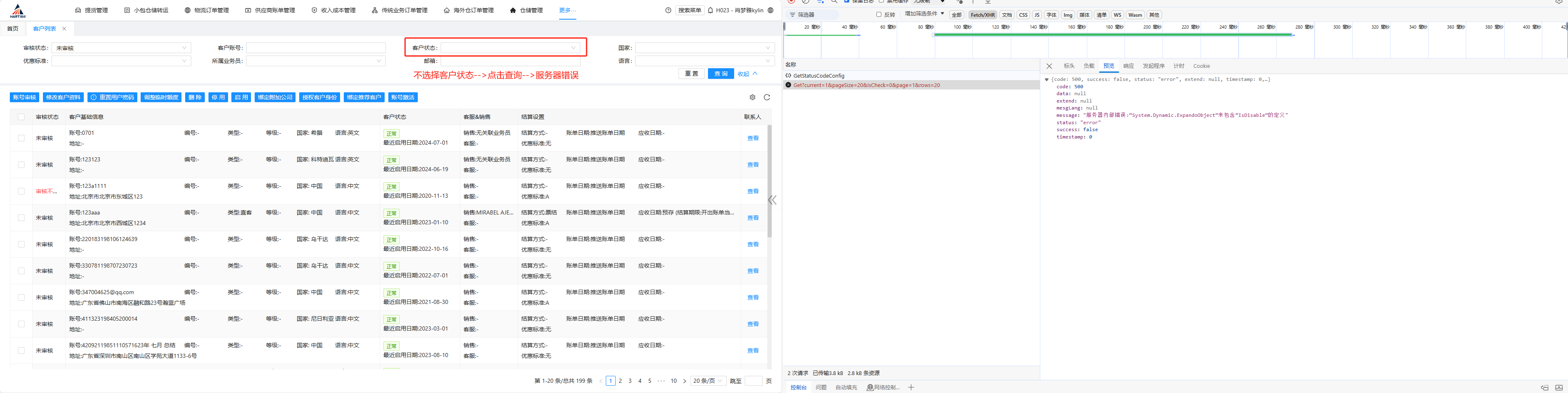This screenshot has height=393, width=1568.
Task: Click the 客户账号 input field
Action: click(315, 48)
